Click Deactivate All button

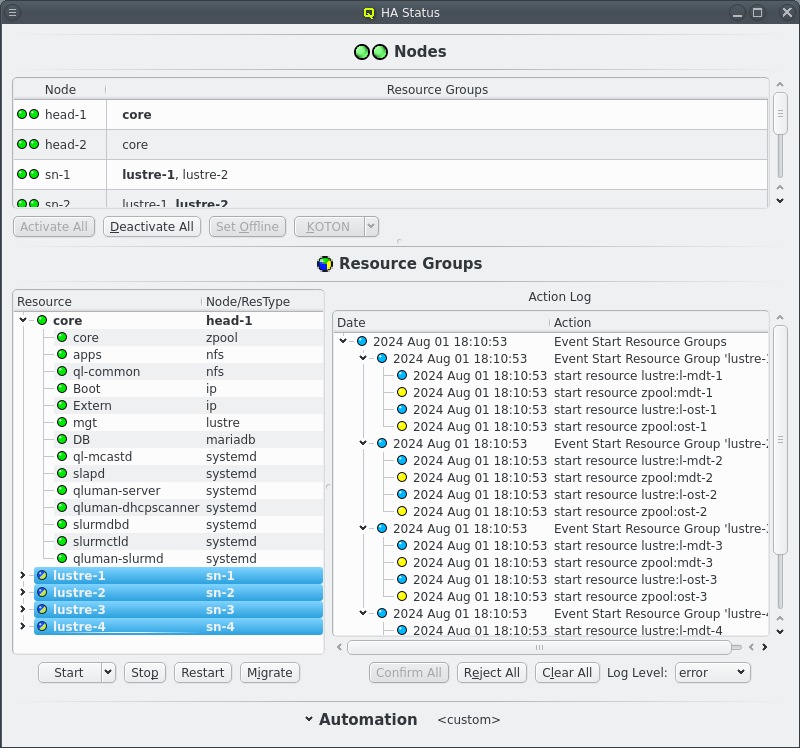pos(152,227)
